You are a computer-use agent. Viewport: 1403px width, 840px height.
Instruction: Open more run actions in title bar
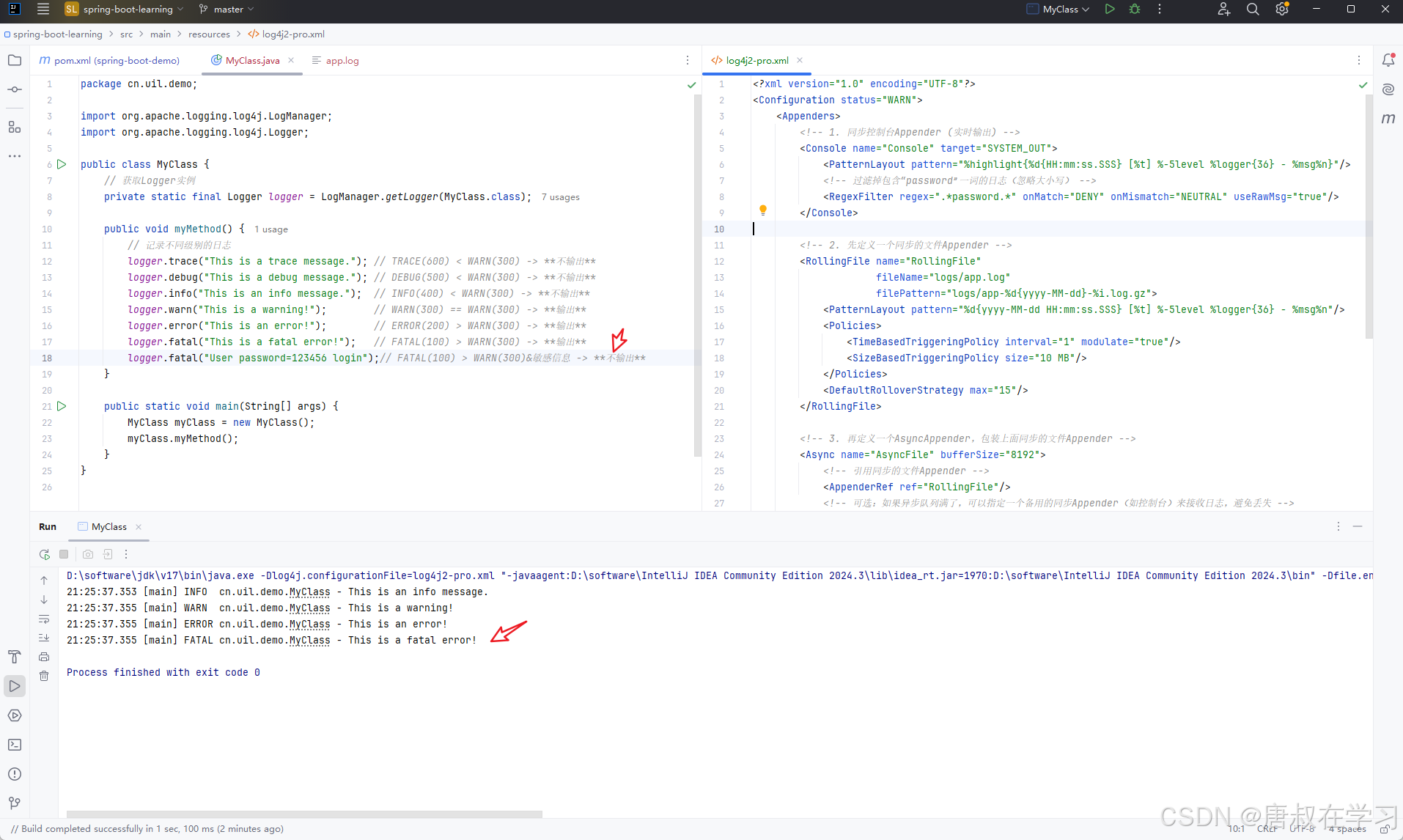[1160, 10]
